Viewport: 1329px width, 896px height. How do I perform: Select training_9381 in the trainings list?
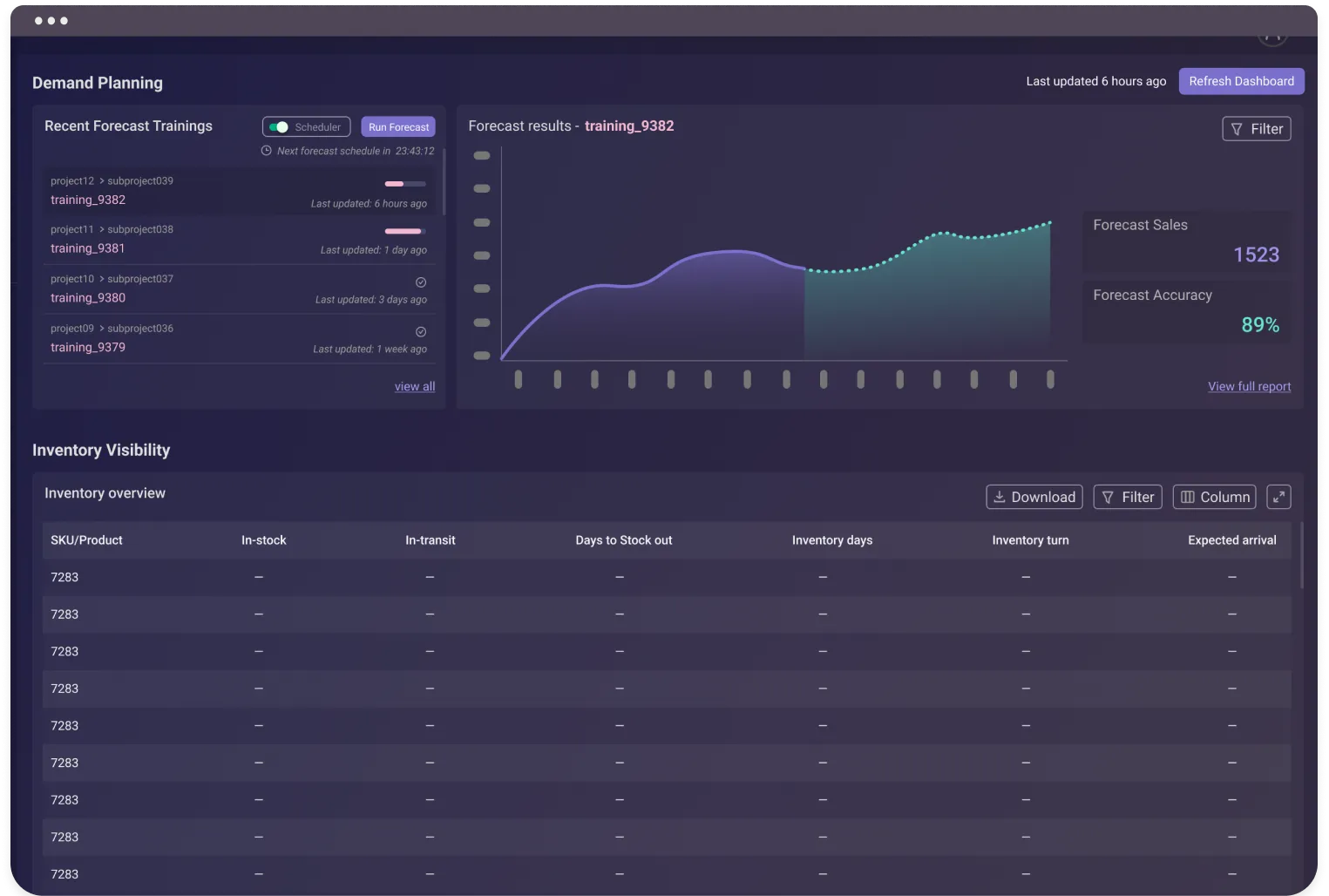point(88,248)
